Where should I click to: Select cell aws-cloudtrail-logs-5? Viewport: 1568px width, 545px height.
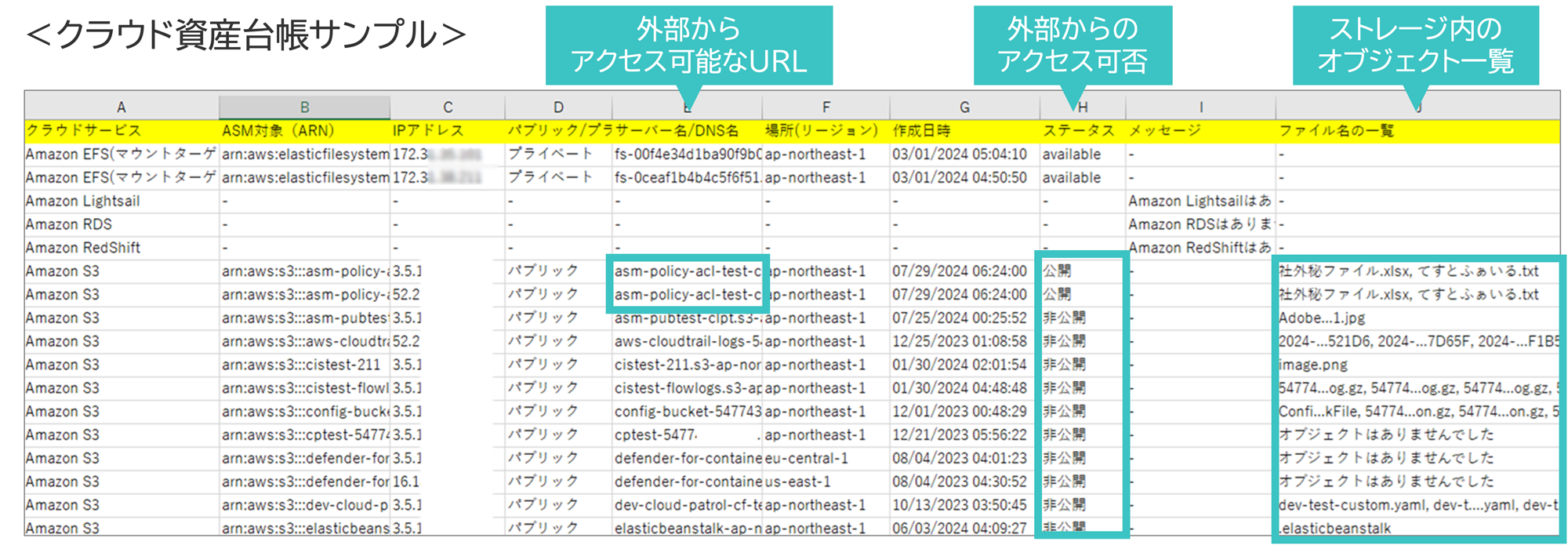coord(687,342)
